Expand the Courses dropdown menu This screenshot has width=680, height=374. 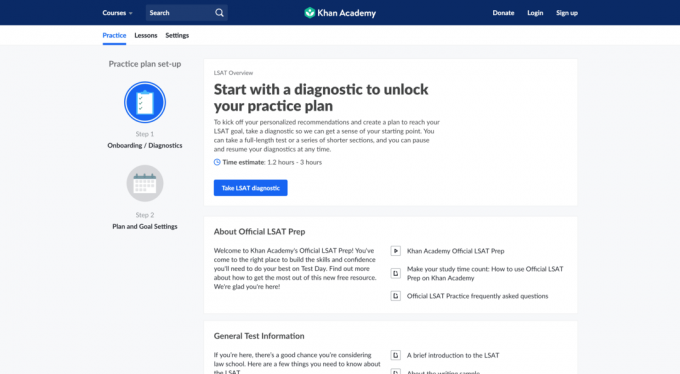pyautogui.click(x=118, y=13)
